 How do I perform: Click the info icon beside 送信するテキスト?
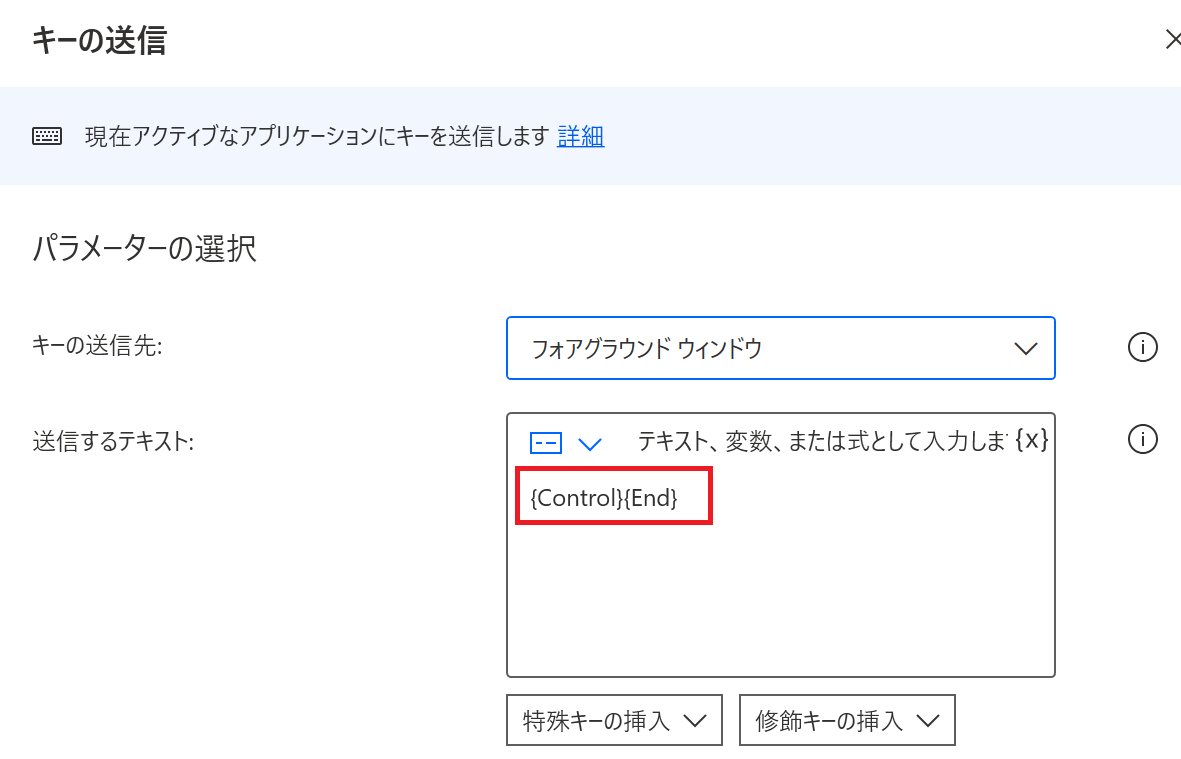tap(1142, 439)
